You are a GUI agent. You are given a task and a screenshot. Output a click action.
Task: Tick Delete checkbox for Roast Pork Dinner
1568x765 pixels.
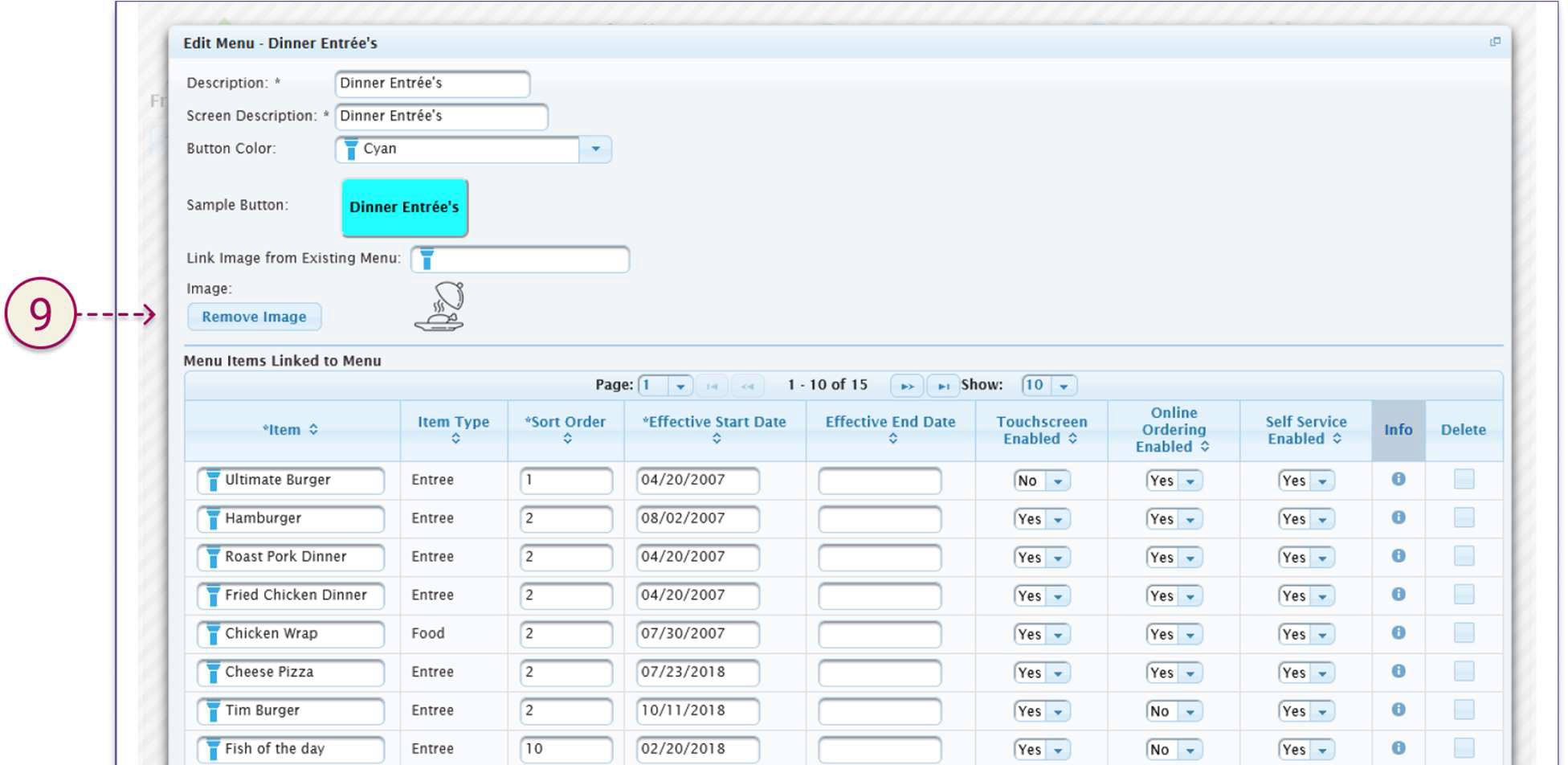1463,556
